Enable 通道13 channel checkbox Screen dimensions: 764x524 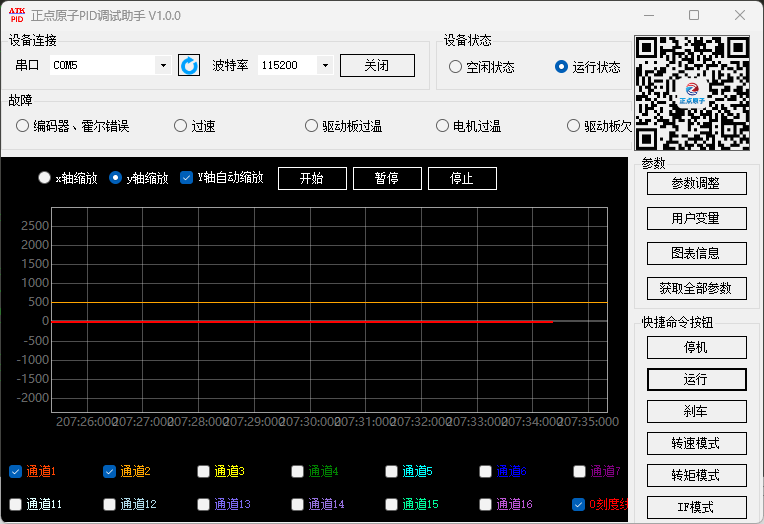tap(204, 504)
